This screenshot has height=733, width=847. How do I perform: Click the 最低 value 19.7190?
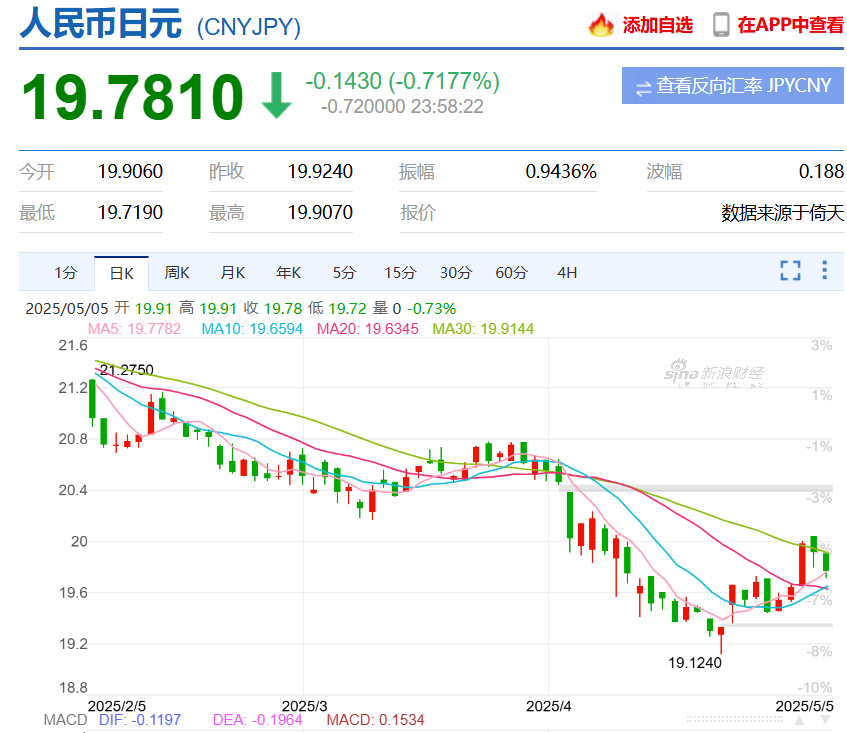point(130,212)
